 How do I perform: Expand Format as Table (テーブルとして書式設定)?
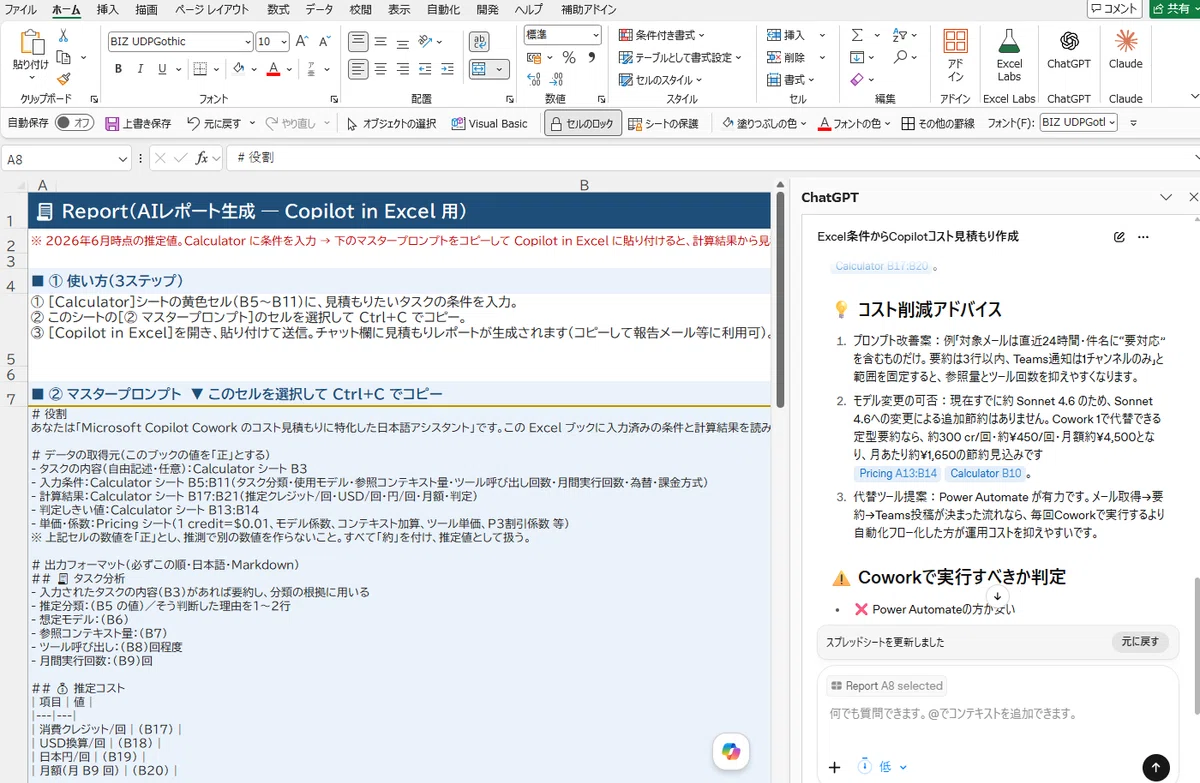tap(681, 58)
